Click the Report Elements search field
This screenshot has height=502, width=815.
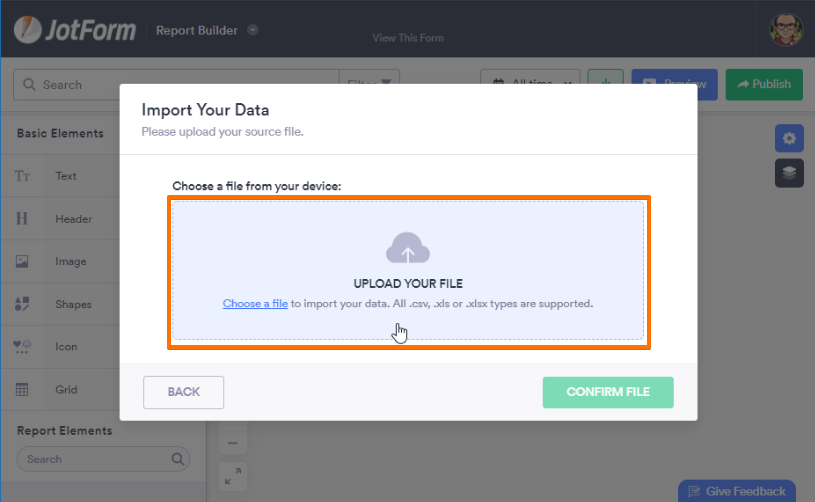click(95, 459)
